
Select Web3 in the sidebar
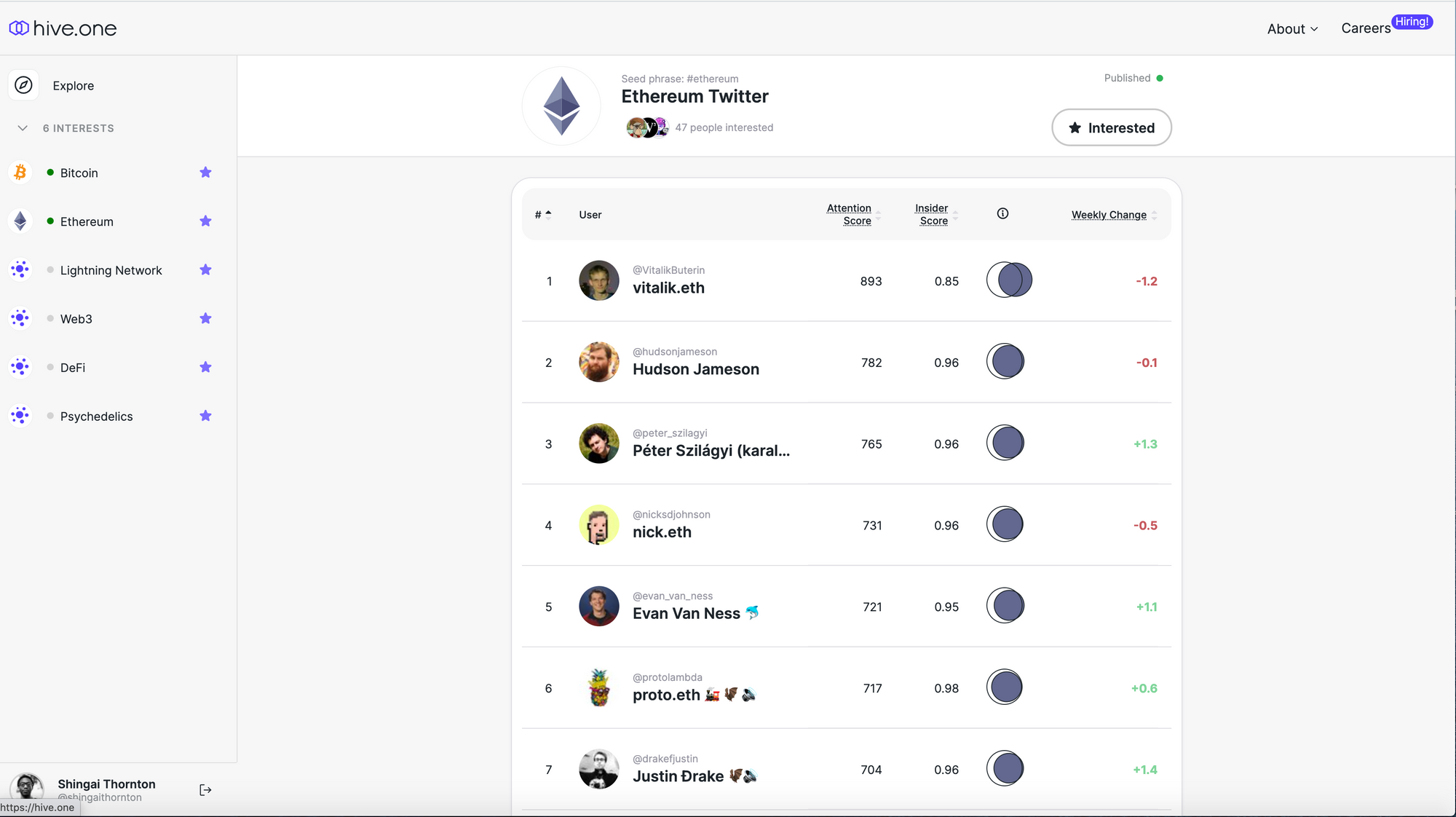pos(76,319)
